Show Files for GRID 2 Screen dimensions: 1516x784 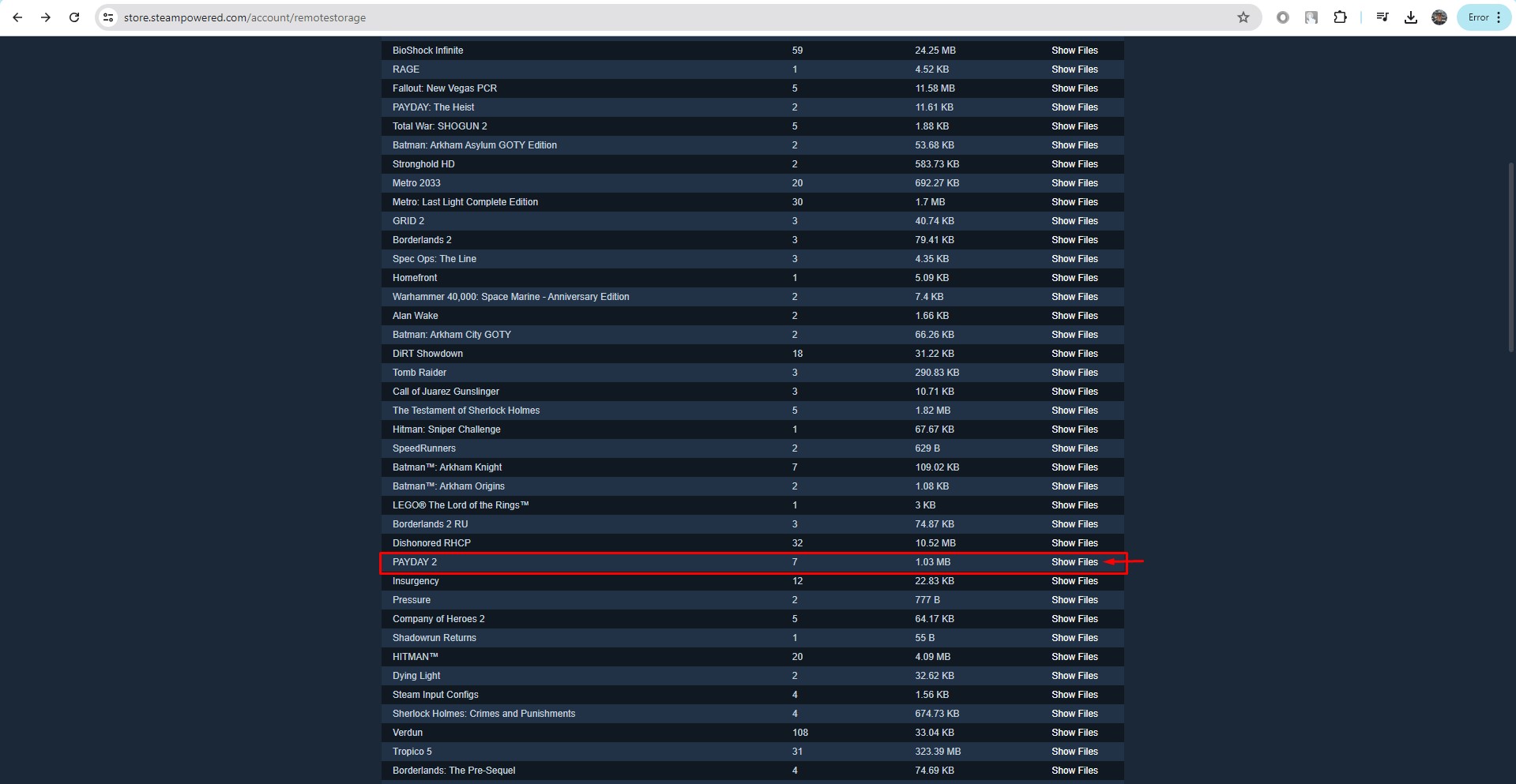pyautogui.click(x=1074, y=221)
